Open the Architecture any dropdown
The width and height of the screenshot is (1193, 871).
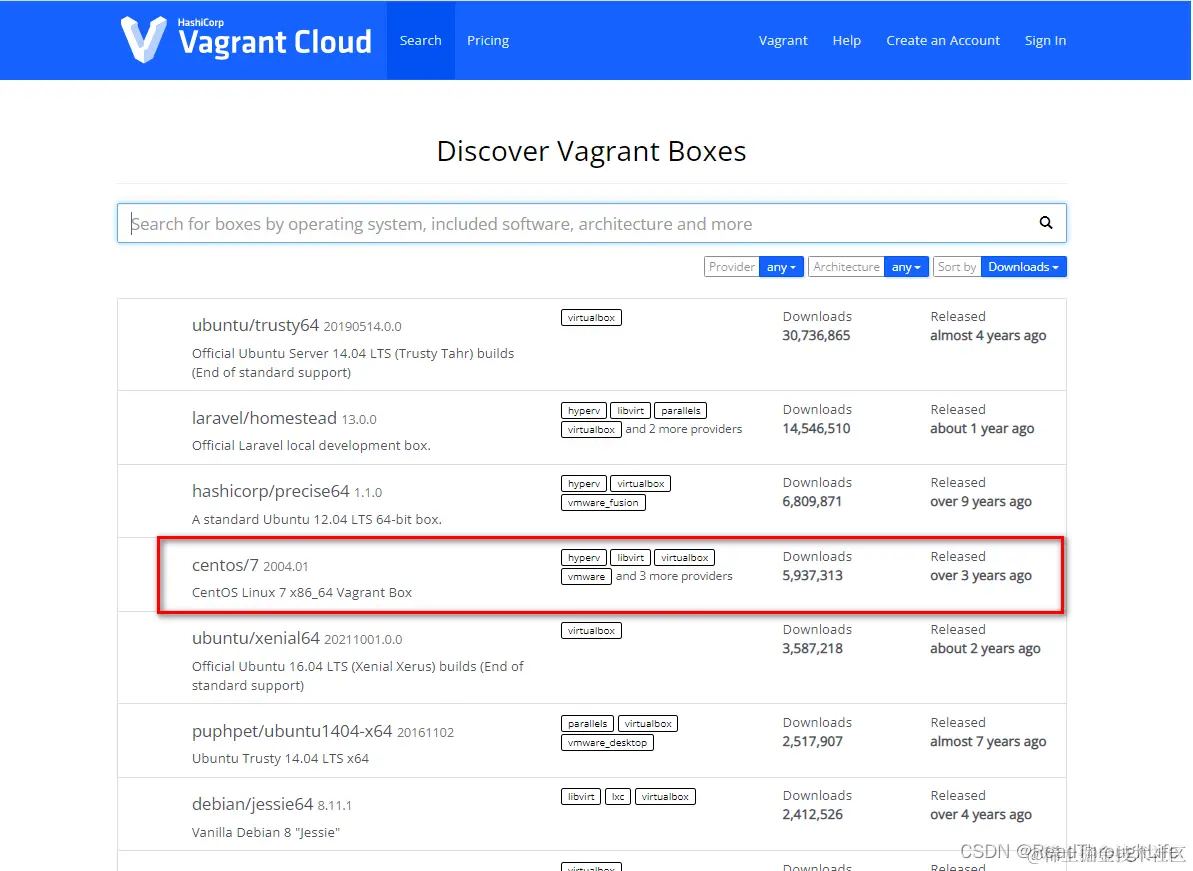pos(905,267)
